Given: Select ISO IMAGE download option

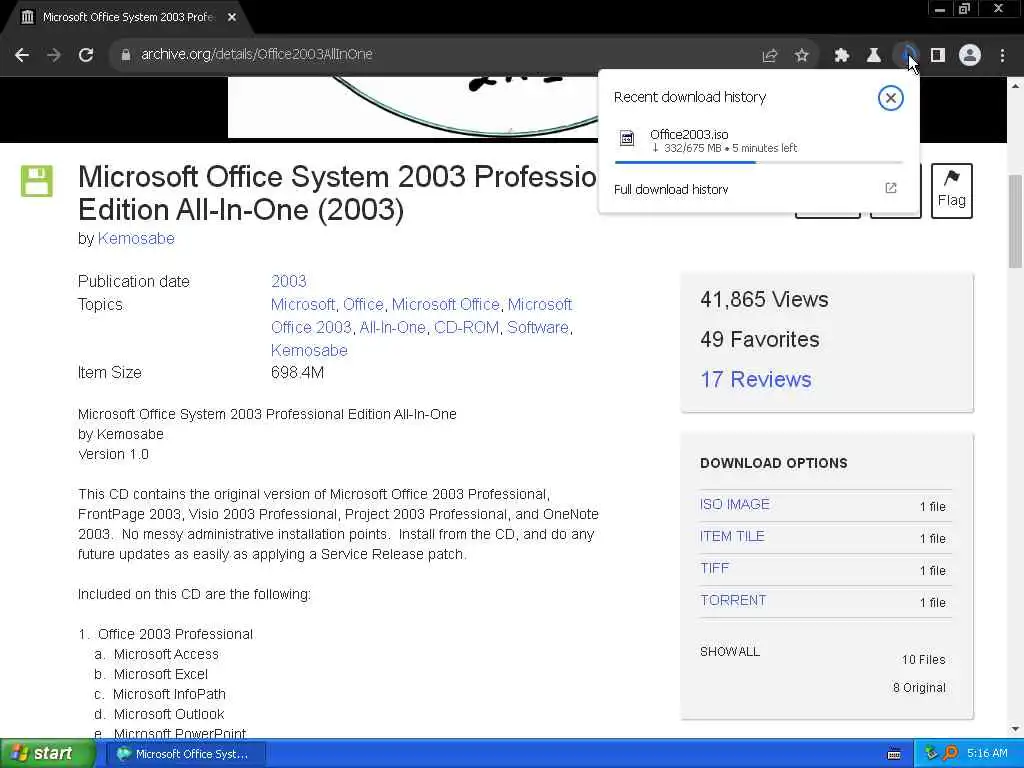Looking at the screenshot, I should (735, 504).
